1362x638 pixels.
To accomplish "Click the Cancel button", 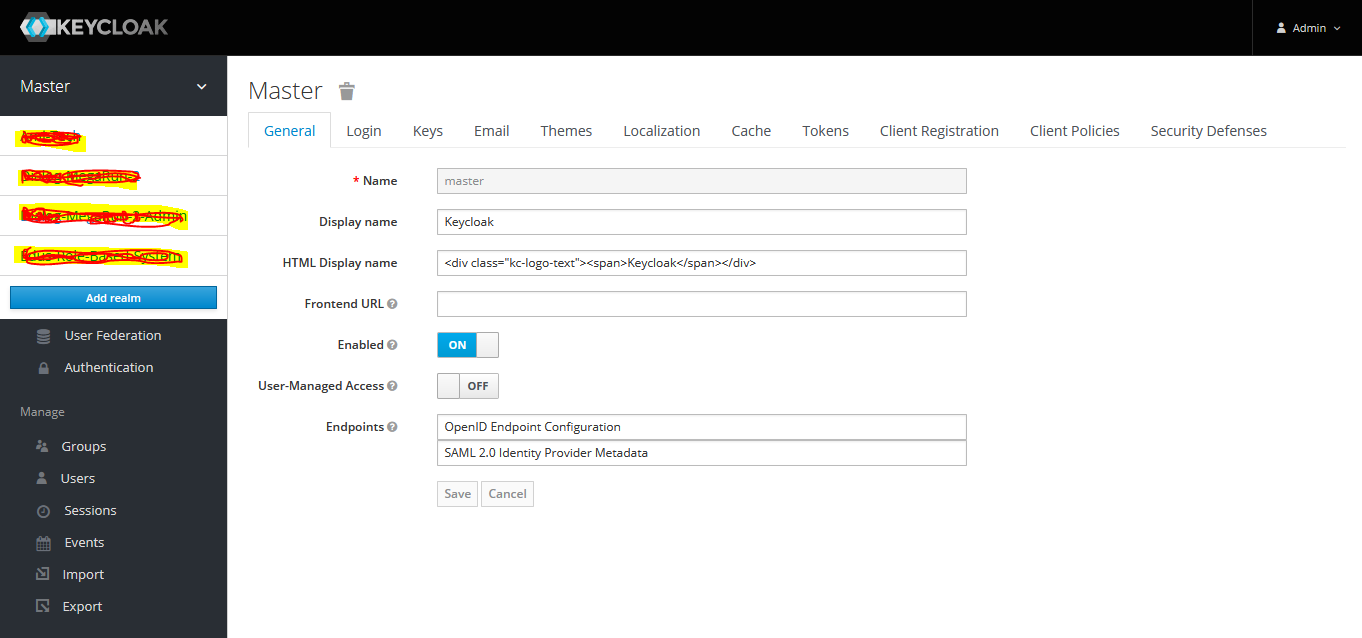I will point(507,494).
